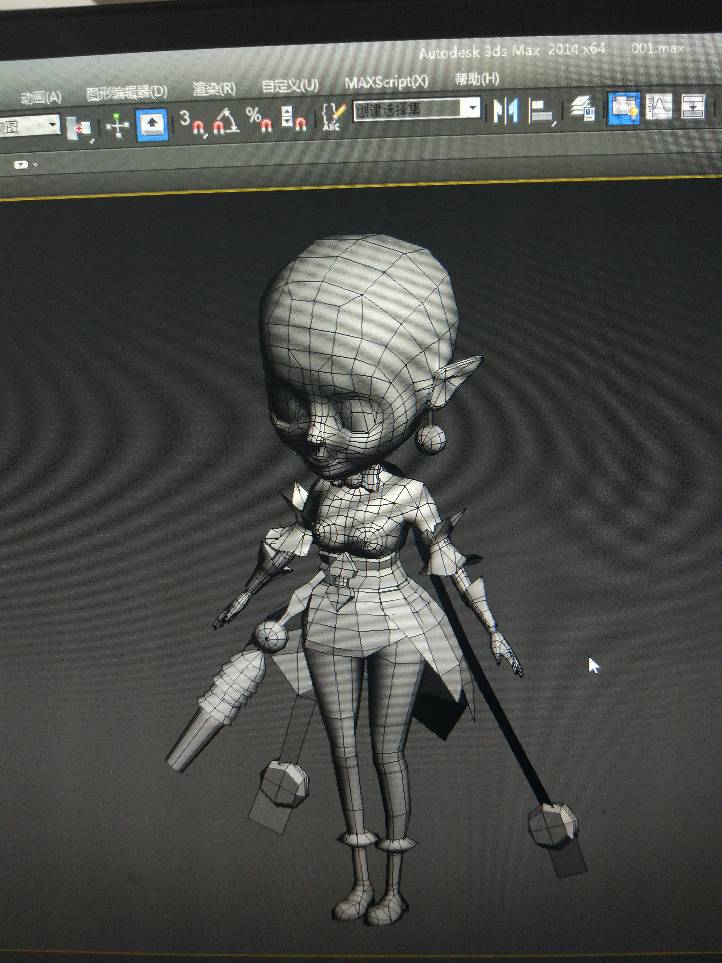The width and height of the screenshot is (722, 963).
Task: Click the Select and Manipulate icon
Action: [117, 126]
